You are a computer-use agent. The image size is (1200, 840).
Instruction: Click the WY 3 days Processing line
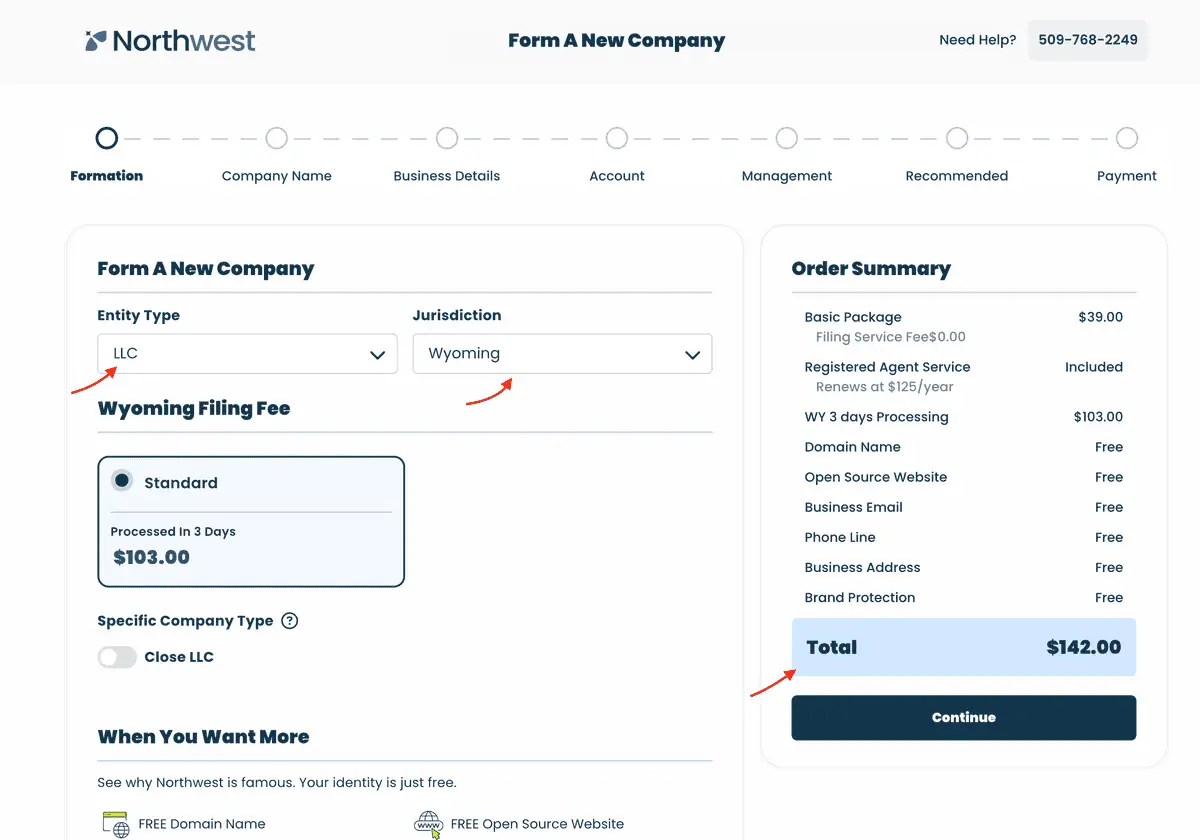pyautogui.click(x=964, y=417)
